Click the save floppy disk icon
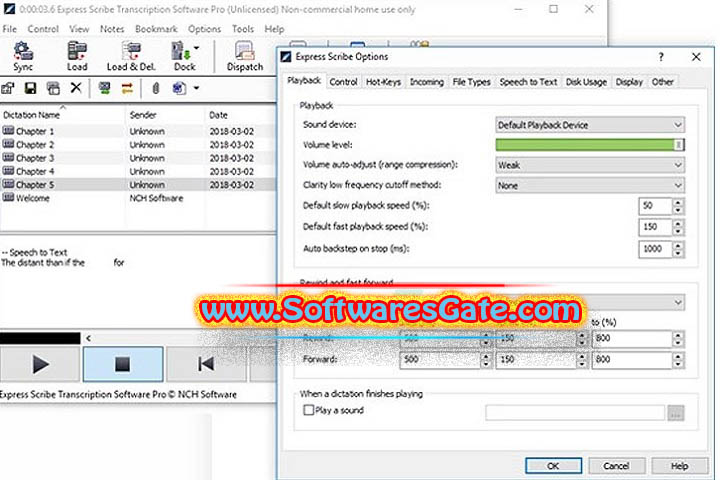This screenshot has width=720, height=480. pyautogui.click(x=30, y=88)
